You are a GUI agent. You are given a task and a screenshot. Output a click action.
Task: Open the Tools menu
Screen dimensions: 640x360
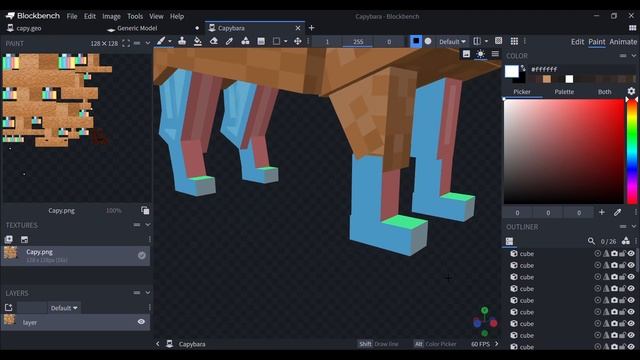pyautogui.click(x=135, y=16)
